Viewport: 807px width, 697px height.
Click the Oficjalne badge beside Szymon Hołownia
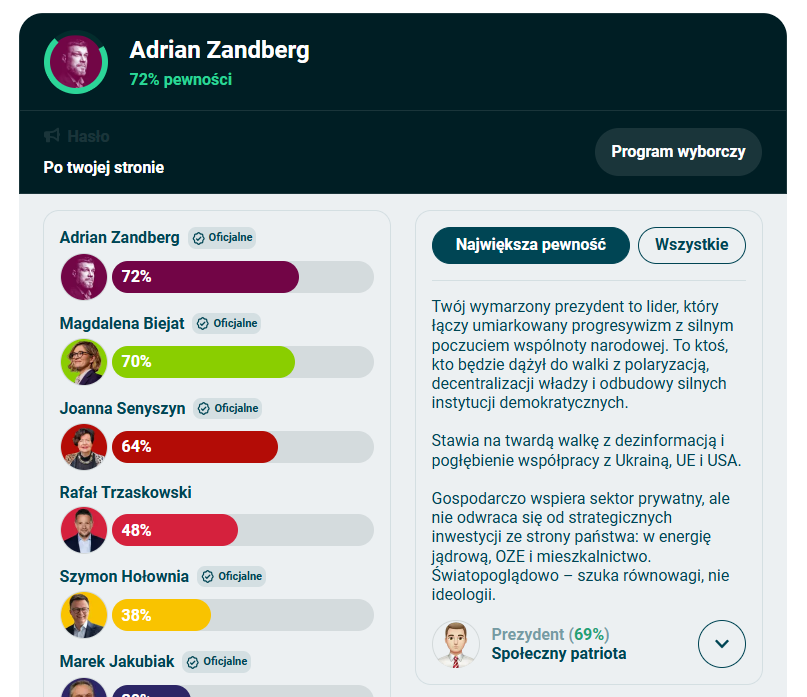tap(232, 576)
